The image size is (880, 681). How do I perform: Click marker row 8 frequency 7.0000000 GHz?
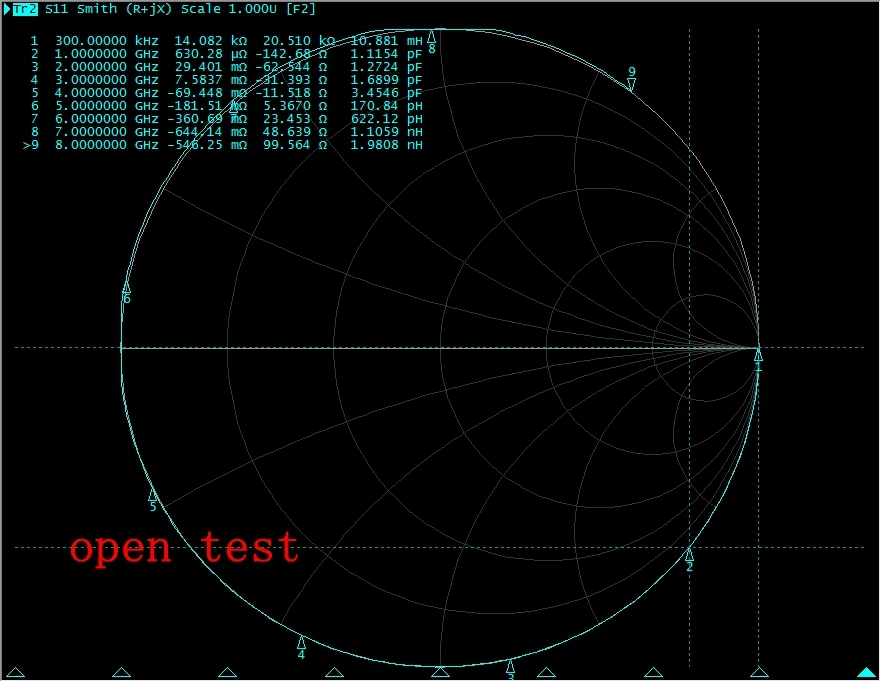tap(107, 131)
